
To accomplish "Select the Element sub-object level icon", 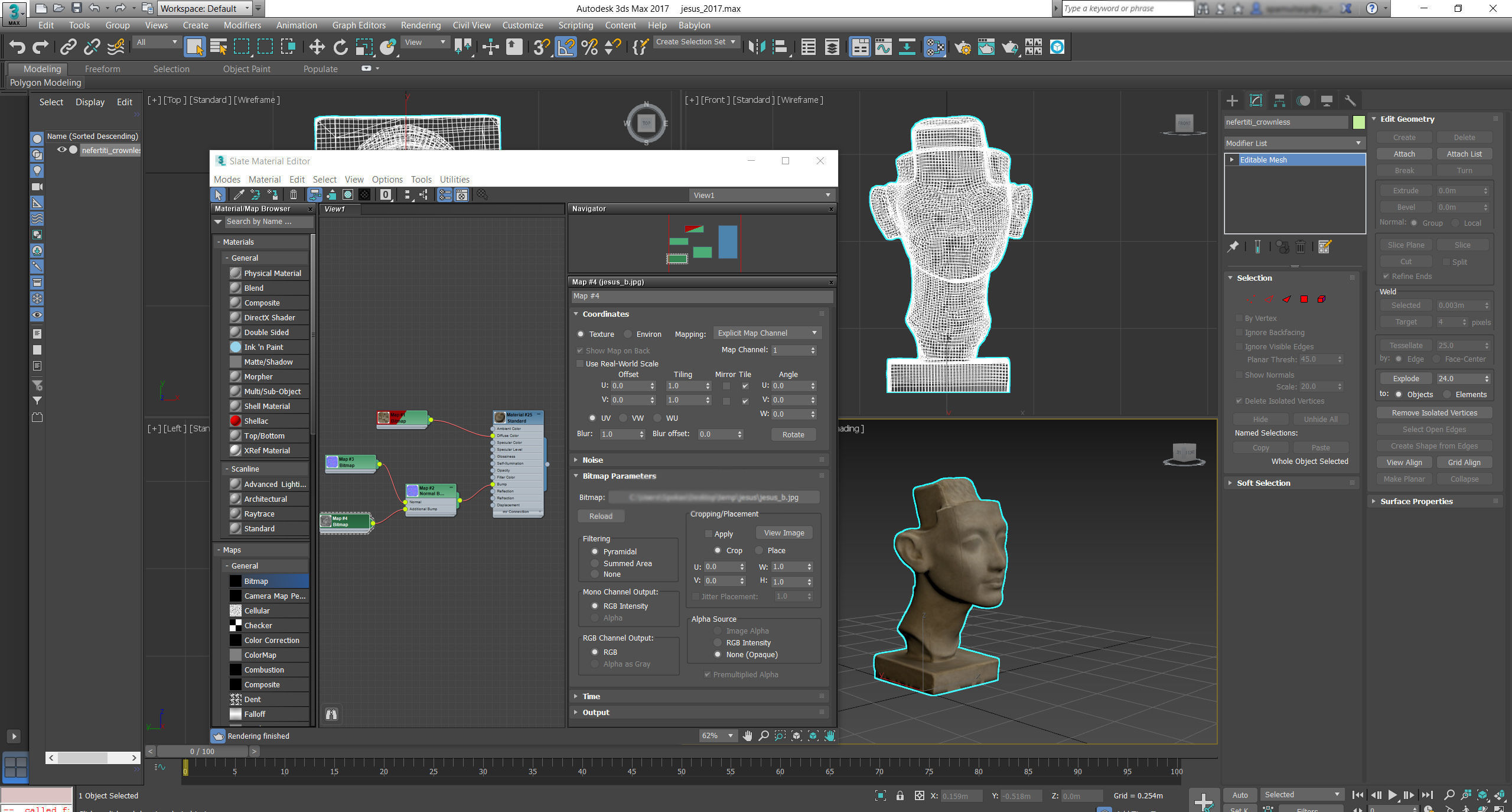I will click(x=1321, y=299).
